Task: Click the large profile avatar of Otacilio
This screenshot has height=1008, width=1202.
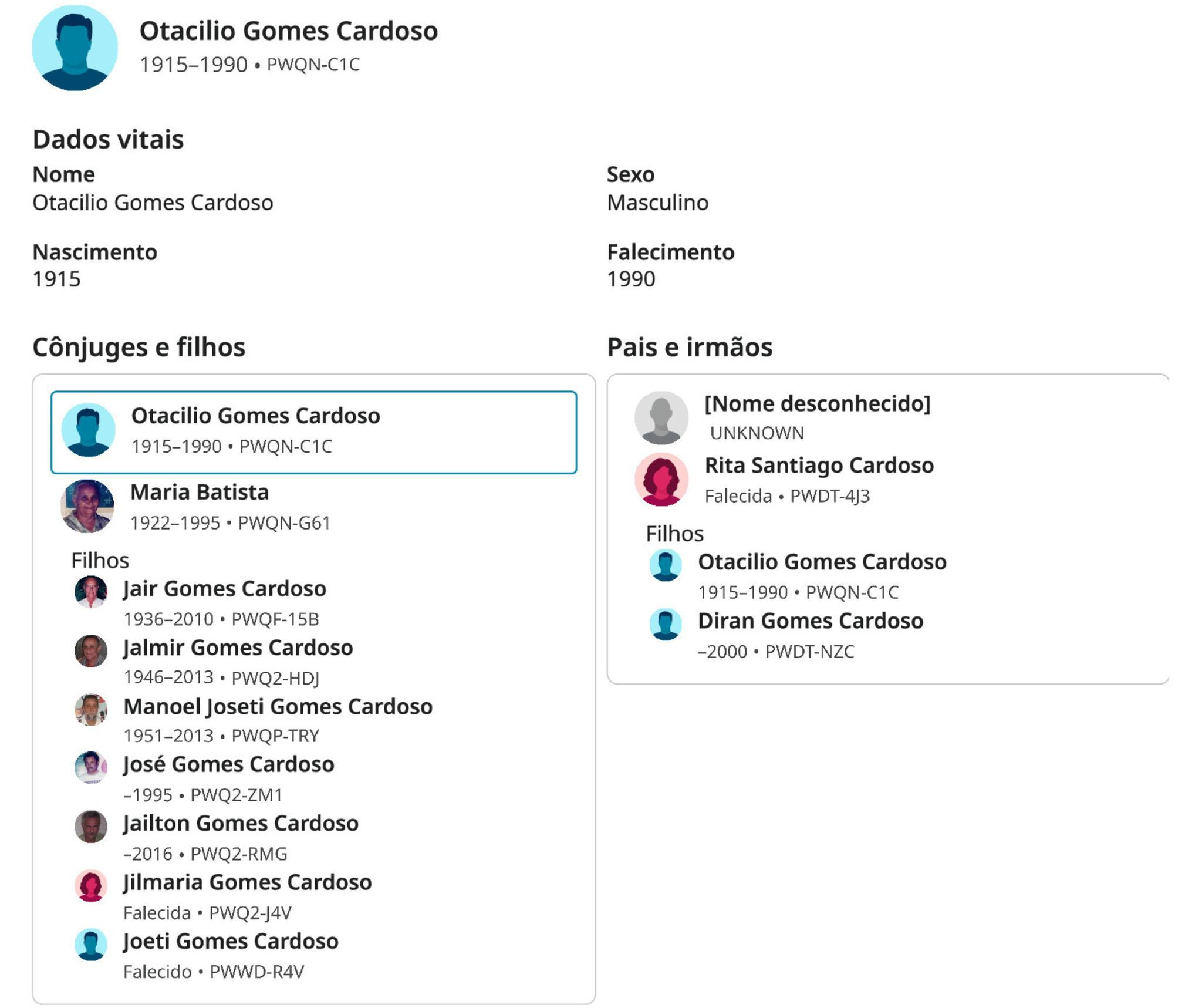Action: click(75, 48)
